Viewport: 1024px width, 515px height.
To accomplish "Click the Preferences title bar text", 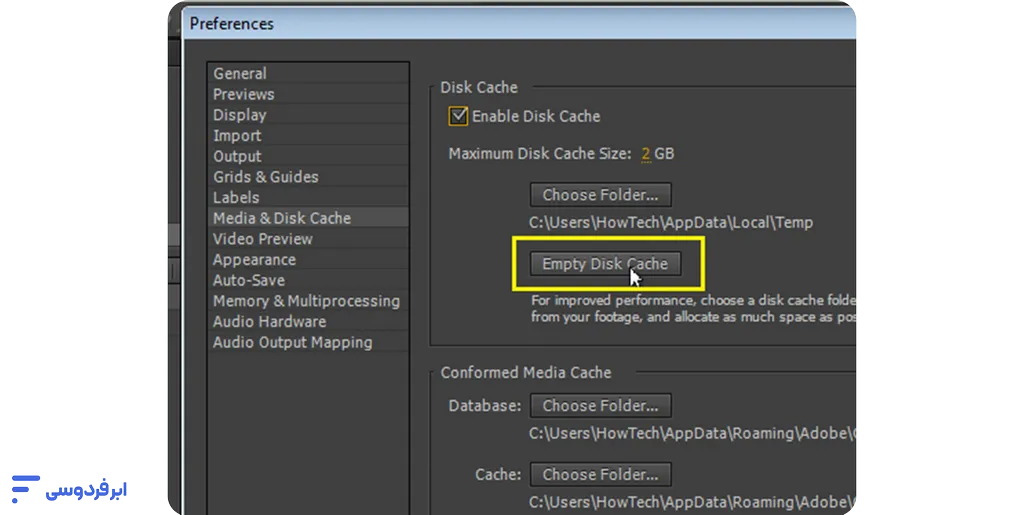I will click(x=231, y=24).
